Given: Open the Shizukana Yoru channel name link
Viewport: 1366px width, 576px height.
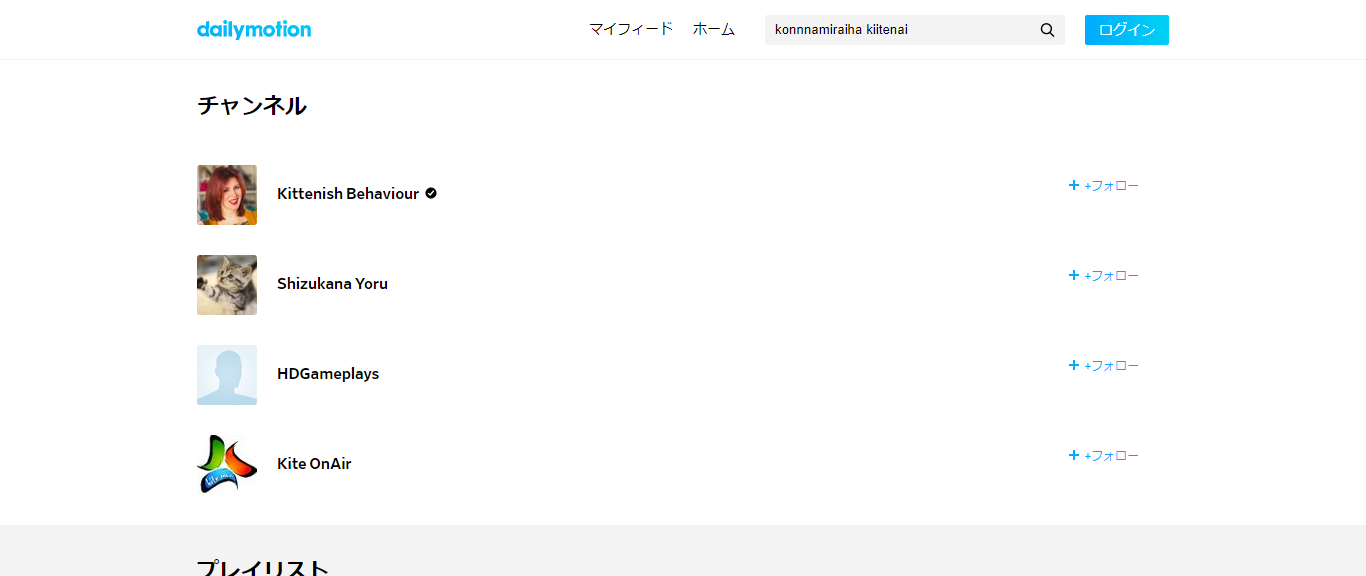Looking at the screenshot, I should point(332,284).
